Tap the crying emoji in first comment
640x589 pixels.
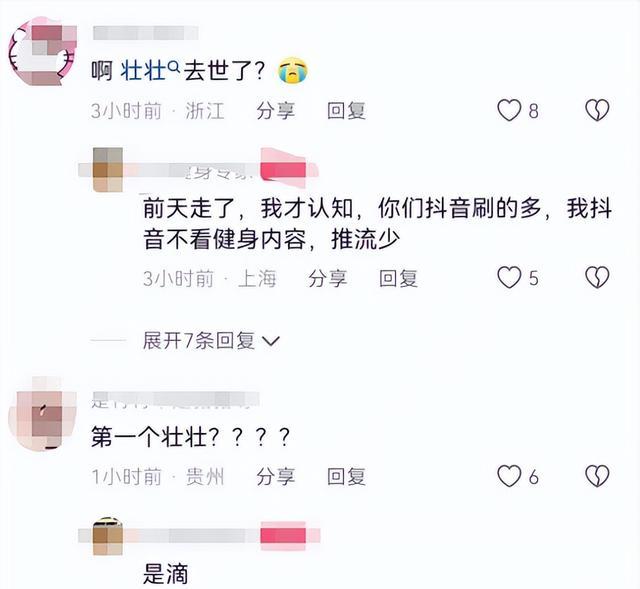(x=293, y=71)
